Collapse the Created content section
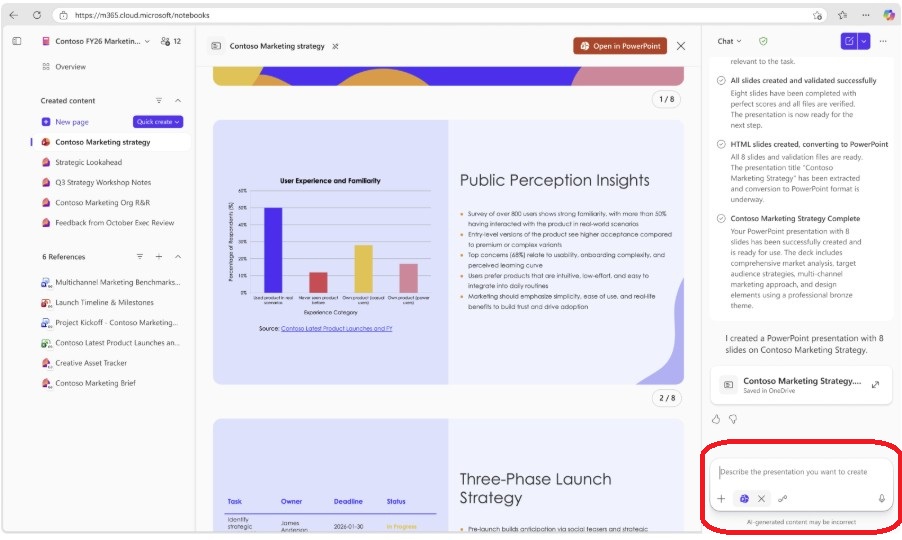The image size is (902, 540). (178, 101)
